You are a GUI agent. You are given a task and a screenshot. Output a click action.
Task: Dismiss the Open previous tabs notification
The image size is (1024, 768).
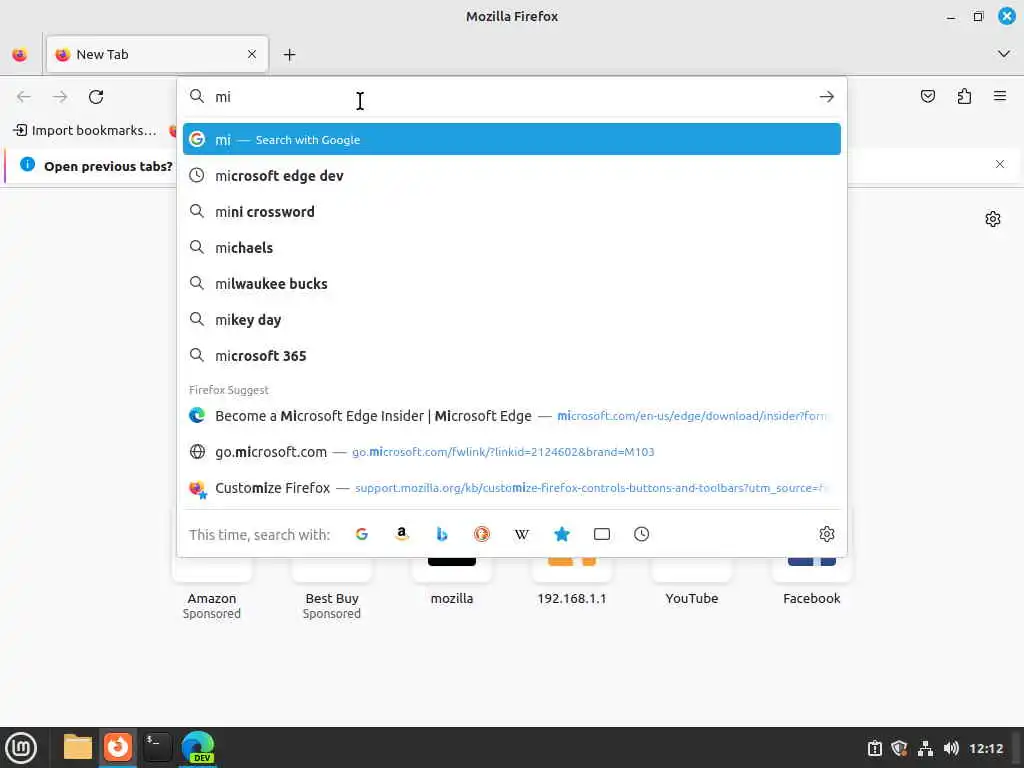point(1000,165)
